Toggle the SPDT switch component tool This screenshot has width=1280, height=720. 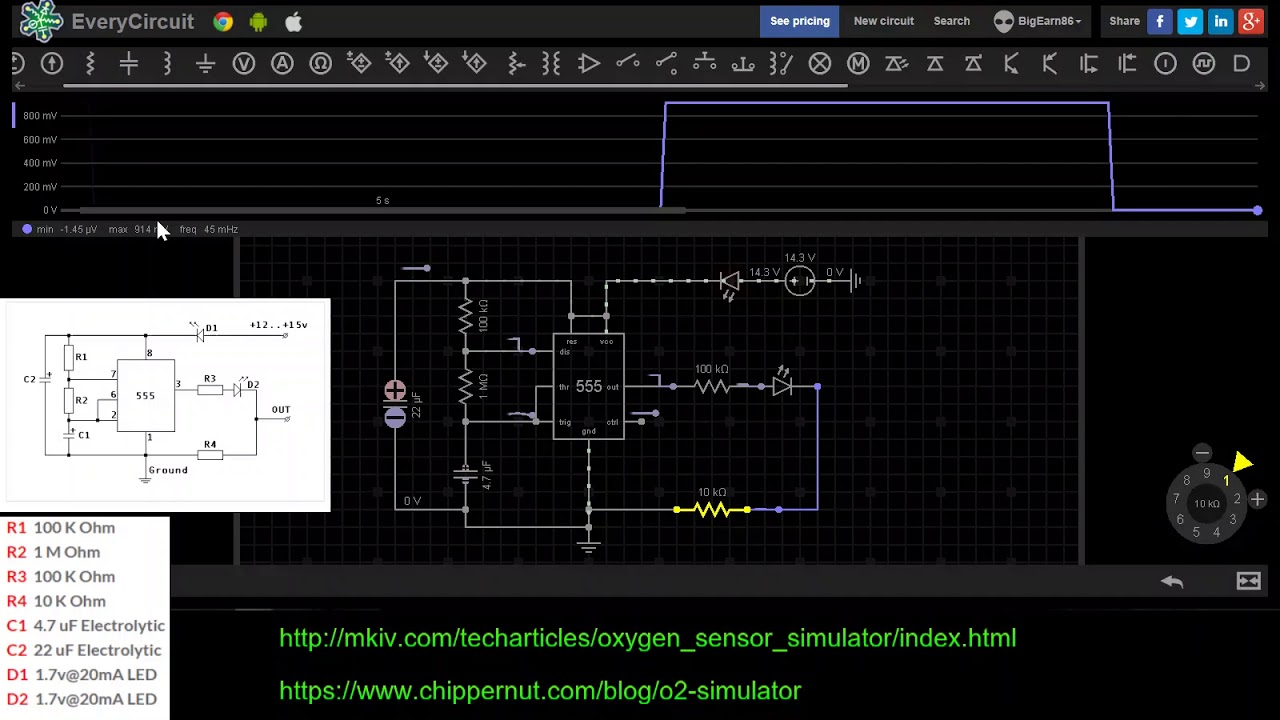tap(666, 64)
